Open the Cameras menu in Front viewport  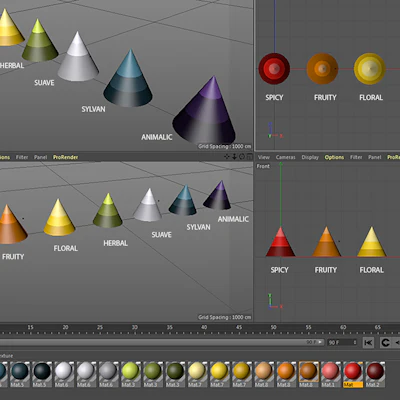pos(286,157)
